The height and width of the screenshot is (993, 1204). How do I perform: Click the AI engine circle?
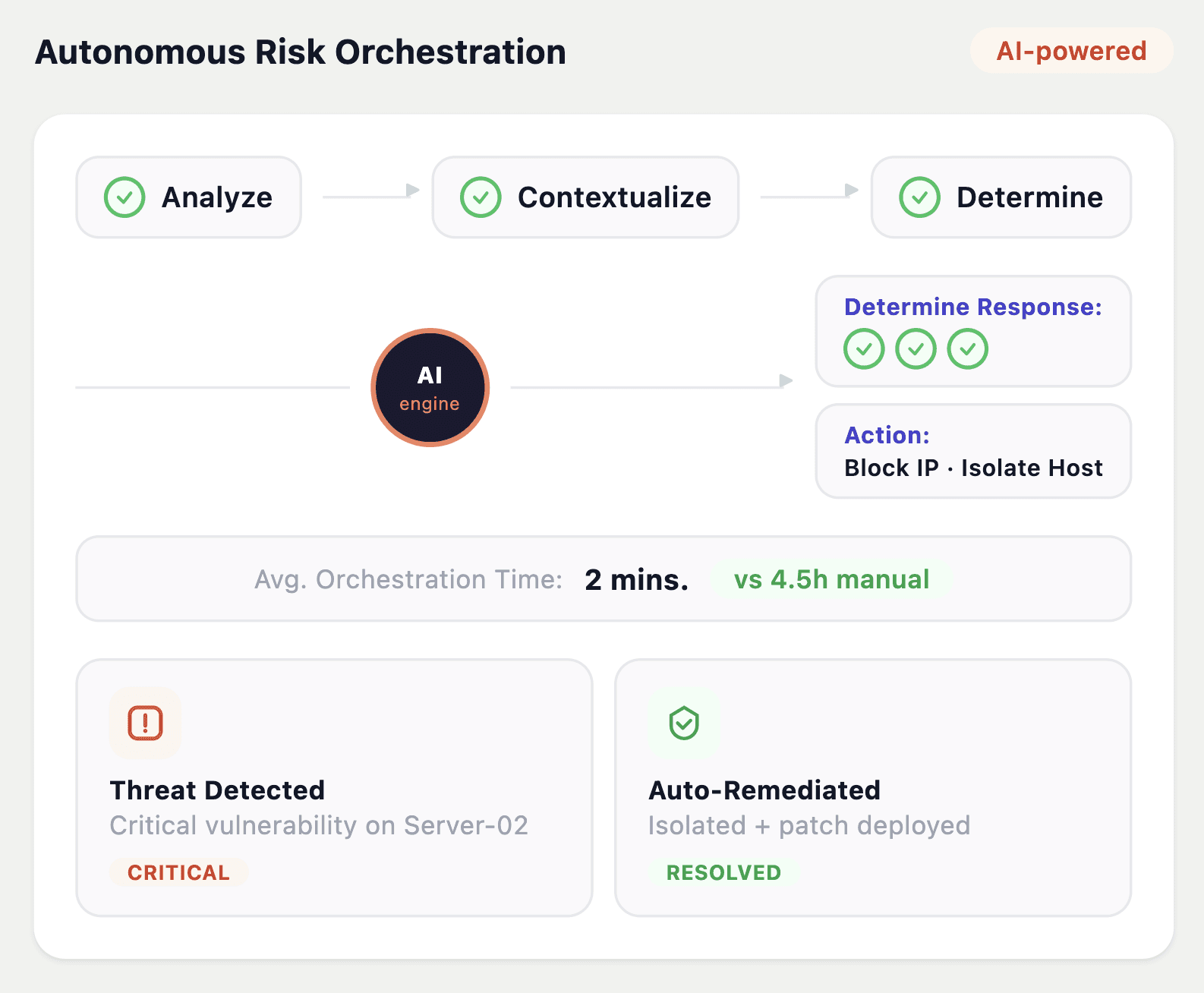click(x=430, y=387)
